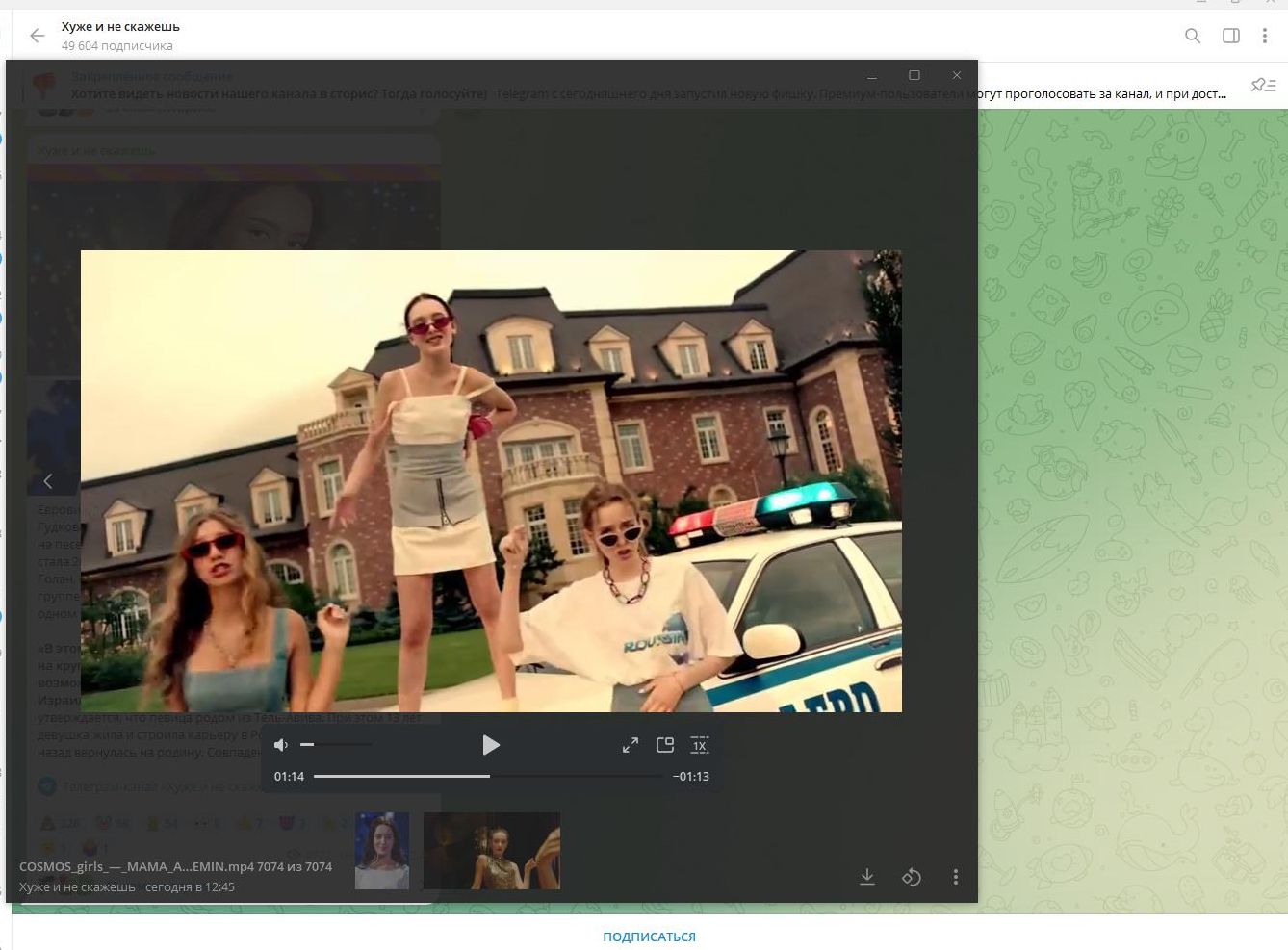Download the video file
This screenshot has height=950, width=1288.
[867, 877]
